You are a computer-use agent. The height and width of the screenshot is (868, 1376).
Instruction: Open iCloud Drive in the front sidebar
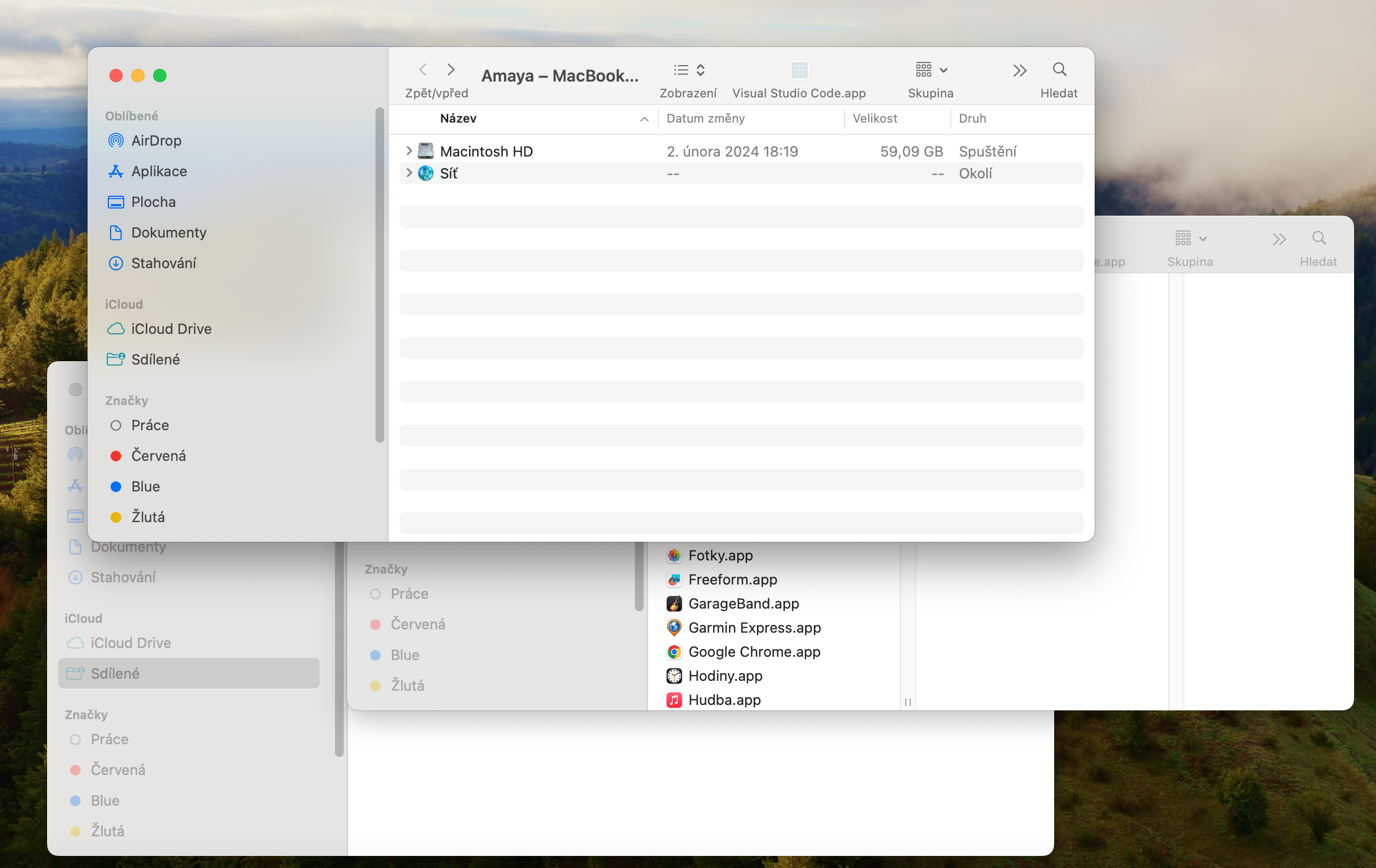point(170,329)
